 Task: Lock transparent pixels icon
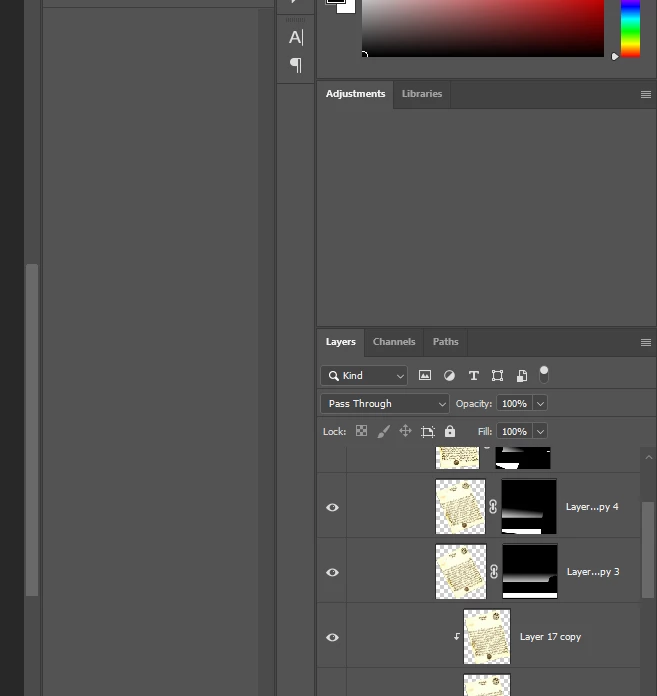(361, 431)
